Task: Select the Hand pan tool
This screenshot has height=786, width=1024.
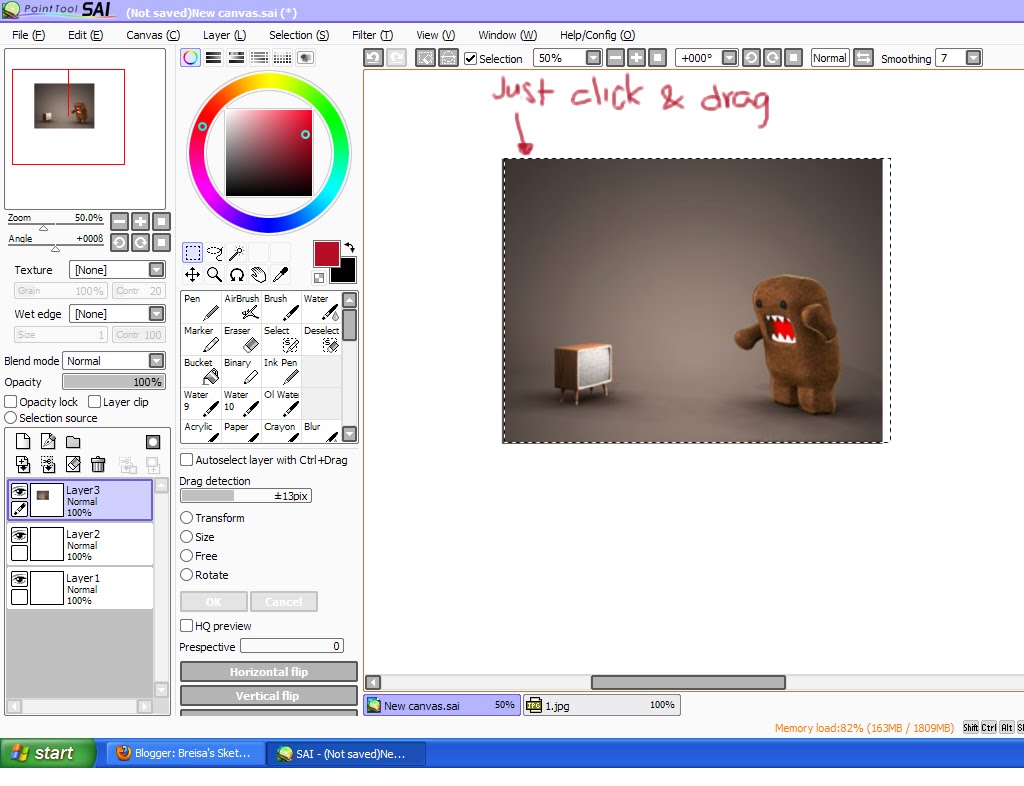Action: (259, 275)
